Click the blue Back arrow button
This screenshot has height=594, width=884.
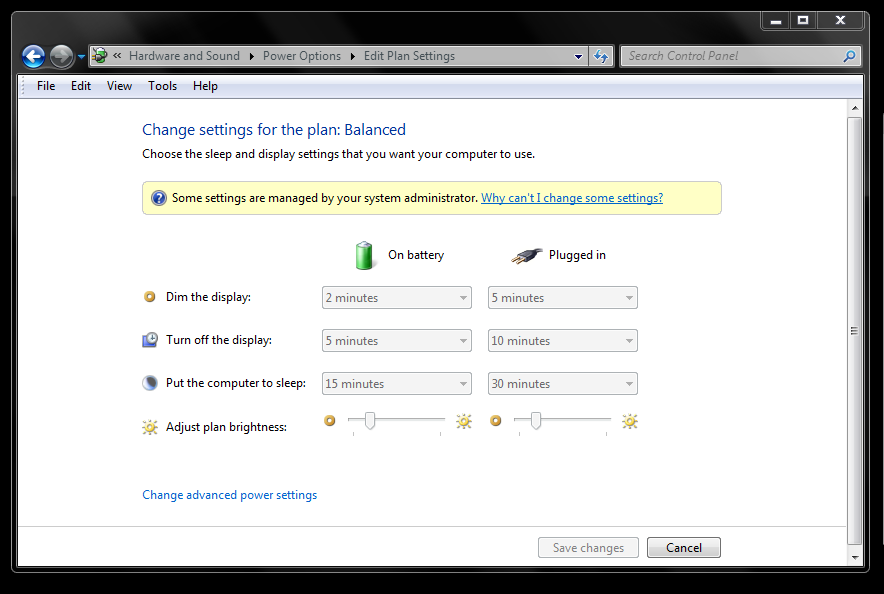point(33,56)
